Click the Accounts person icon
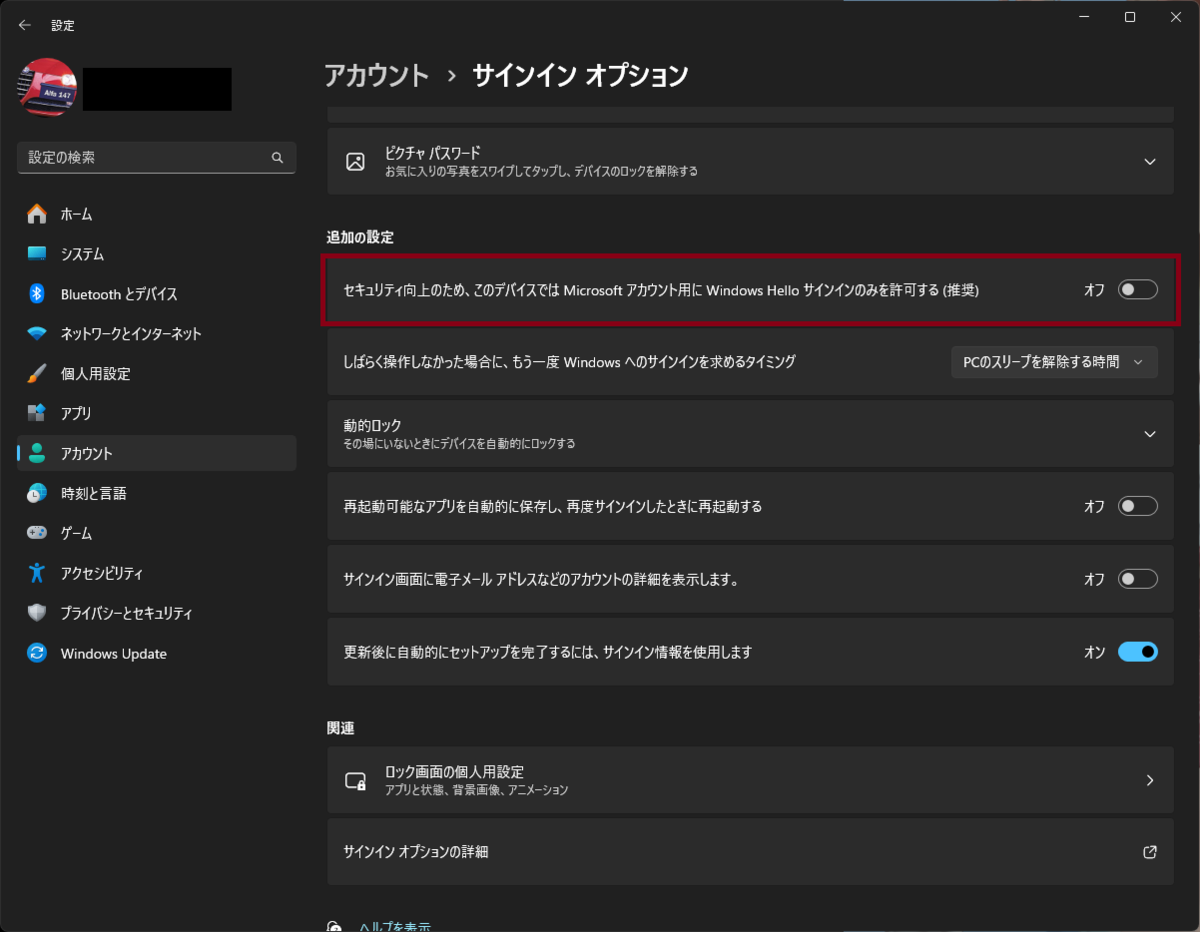Screen dimensions: 1200x932 click(x=37, y=453)
